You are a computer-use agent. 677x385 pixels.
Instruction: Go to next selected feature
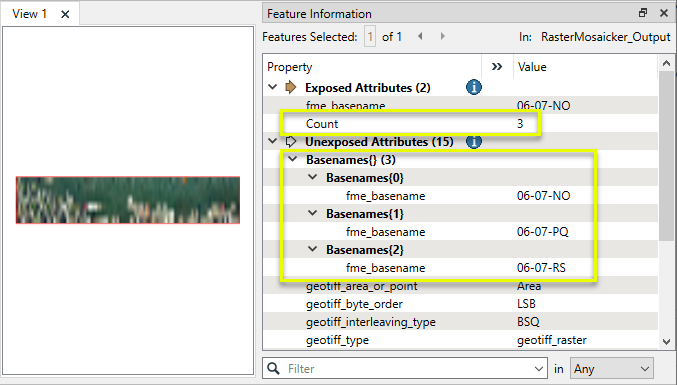click(x=443, y=37)
